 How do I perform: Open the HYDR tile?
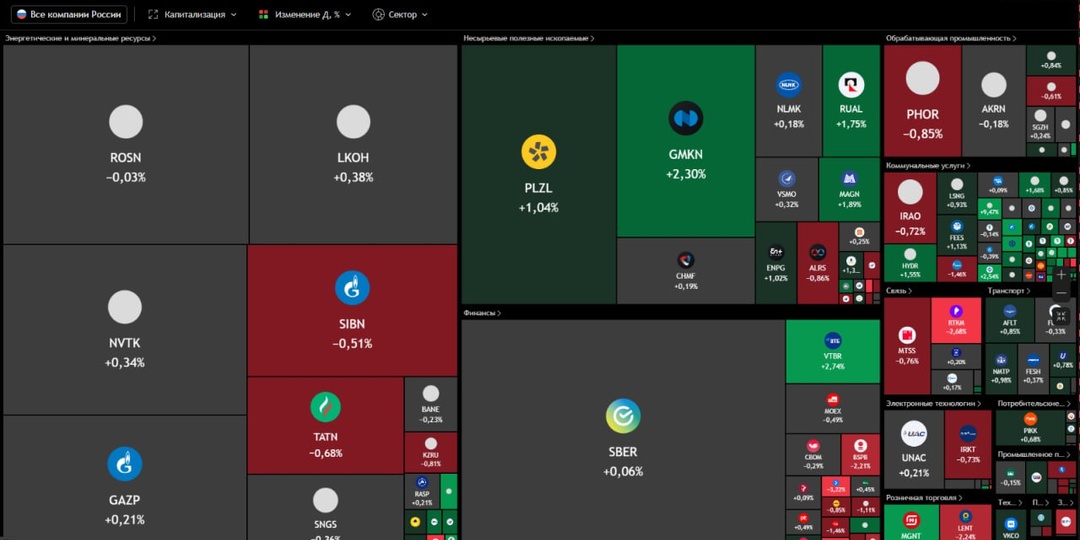pos(910,263)
